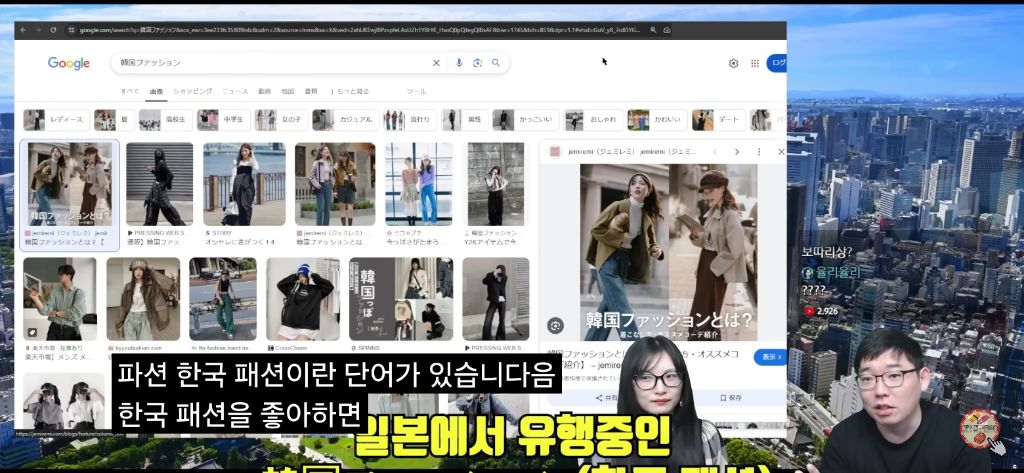Image resolution: width=1024 pixels, height=473 pixels.
Task: Switch to the ショッピング tab
Action: pos(192,91)
